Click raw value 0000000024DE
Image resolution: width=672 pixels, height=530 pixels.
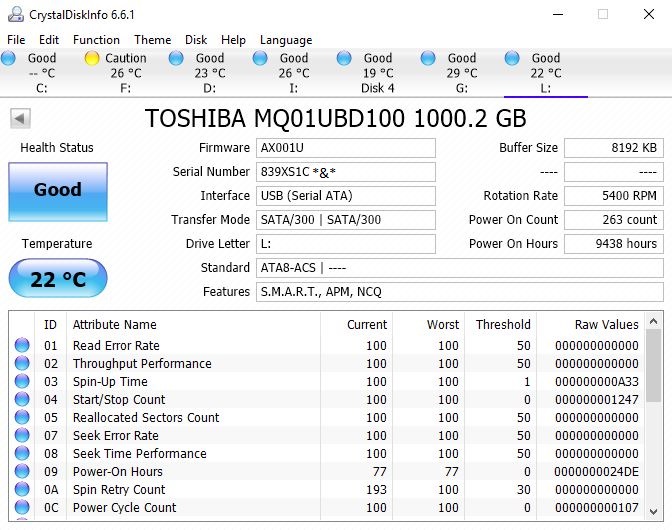(596, 471)
